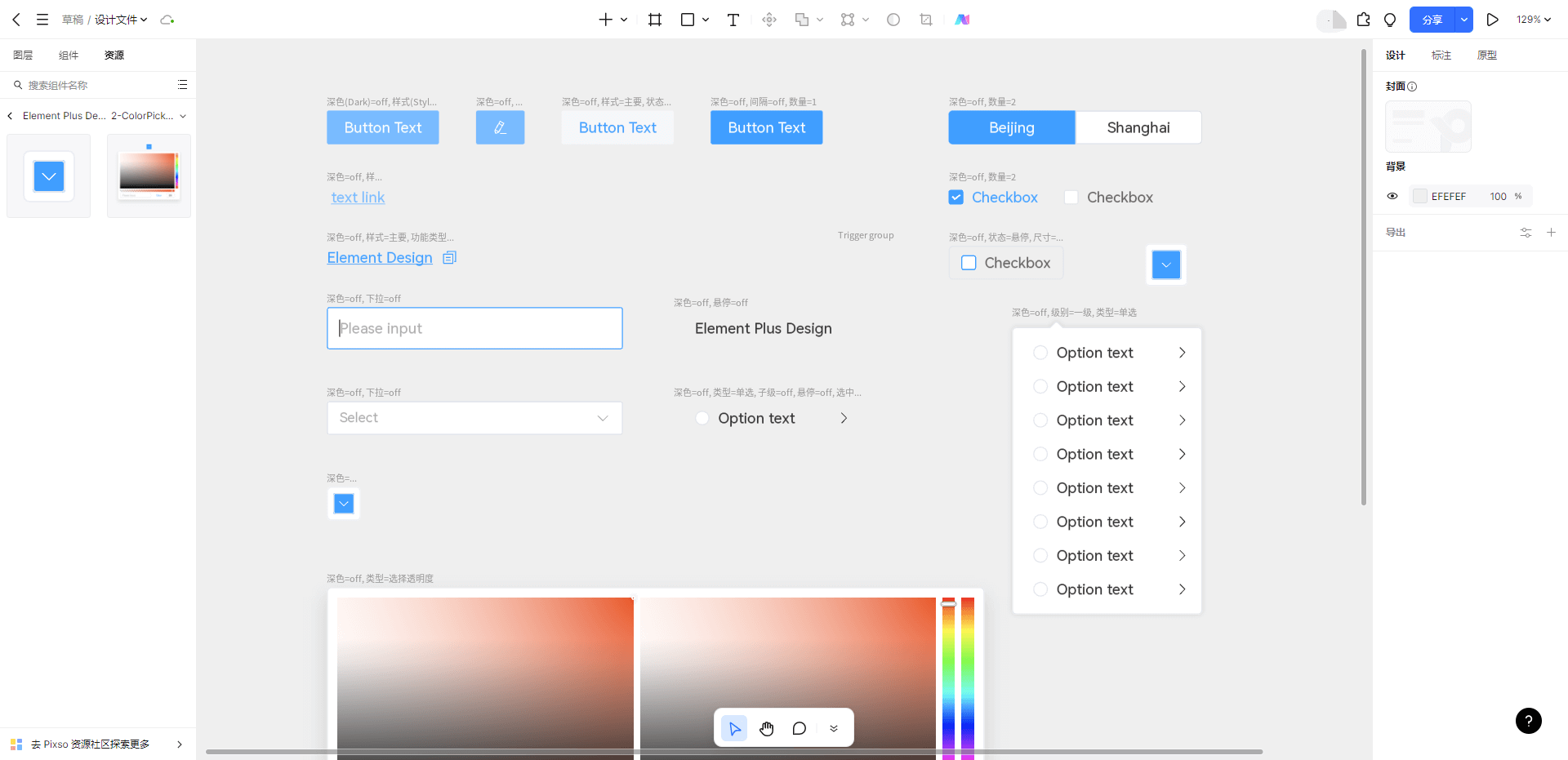The width and height of the screenshot is (1568, 760).
Task: Switch to the 图层 layers tab
Action: [23, 56]
